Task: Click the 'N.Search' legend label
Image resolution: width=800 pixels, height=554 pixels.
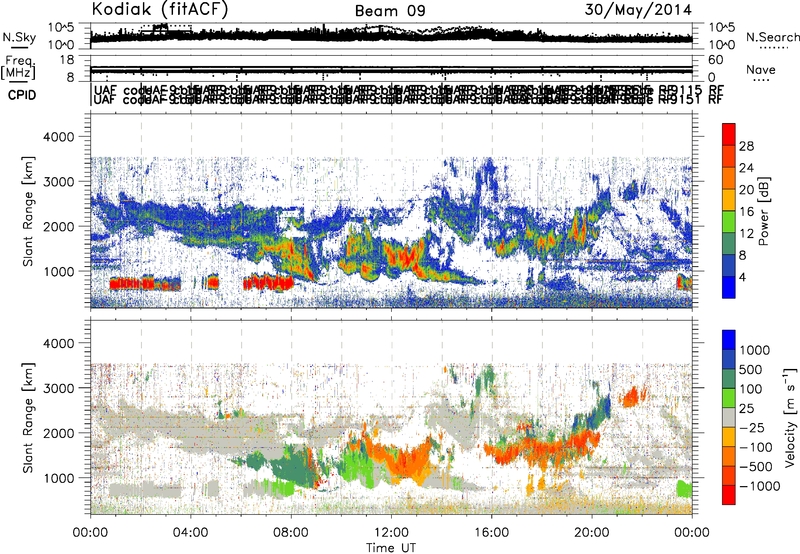Action: click(772, 37)
